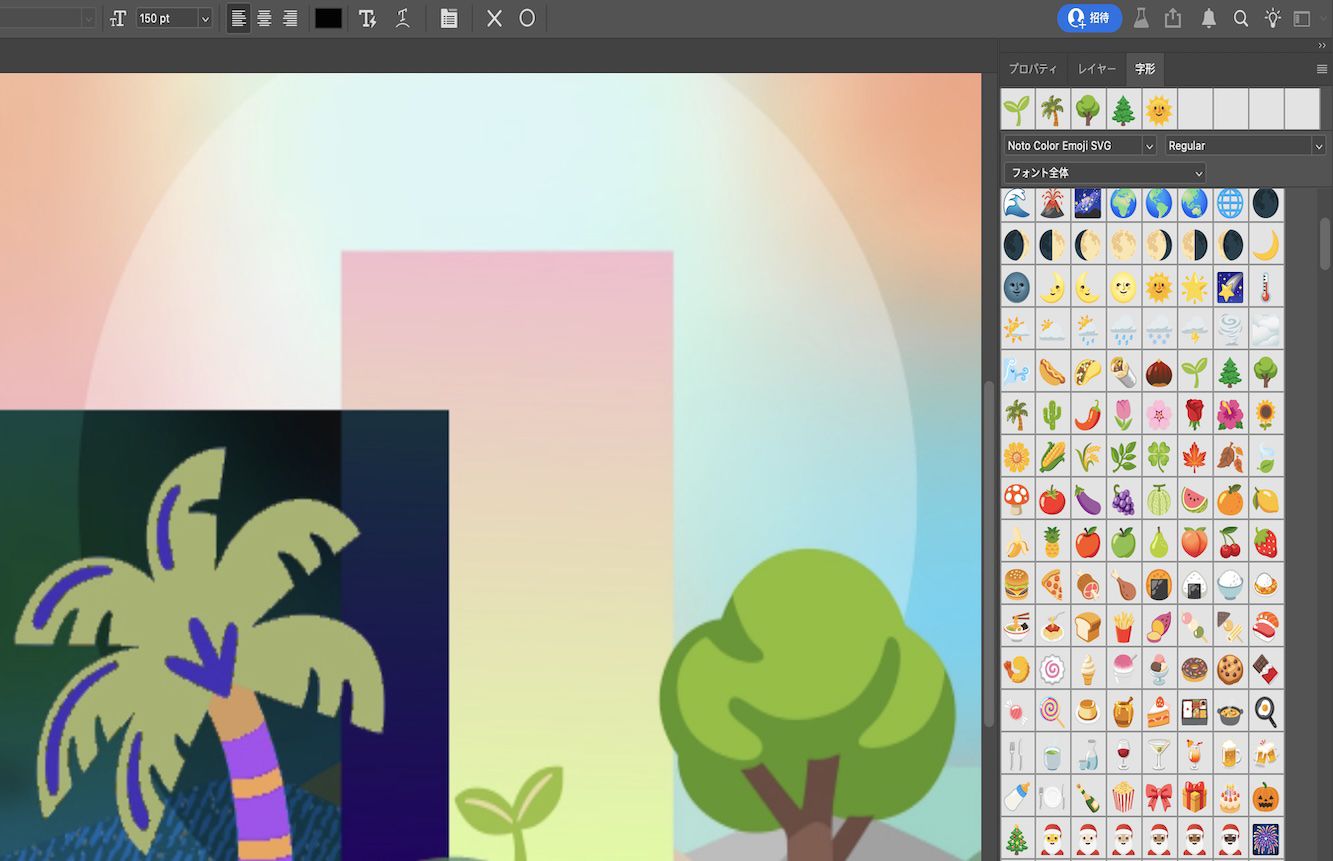The image size is (1333, 861).
Task: Insert the volcano emoji glyph
Action: (x=1052, y=203)
